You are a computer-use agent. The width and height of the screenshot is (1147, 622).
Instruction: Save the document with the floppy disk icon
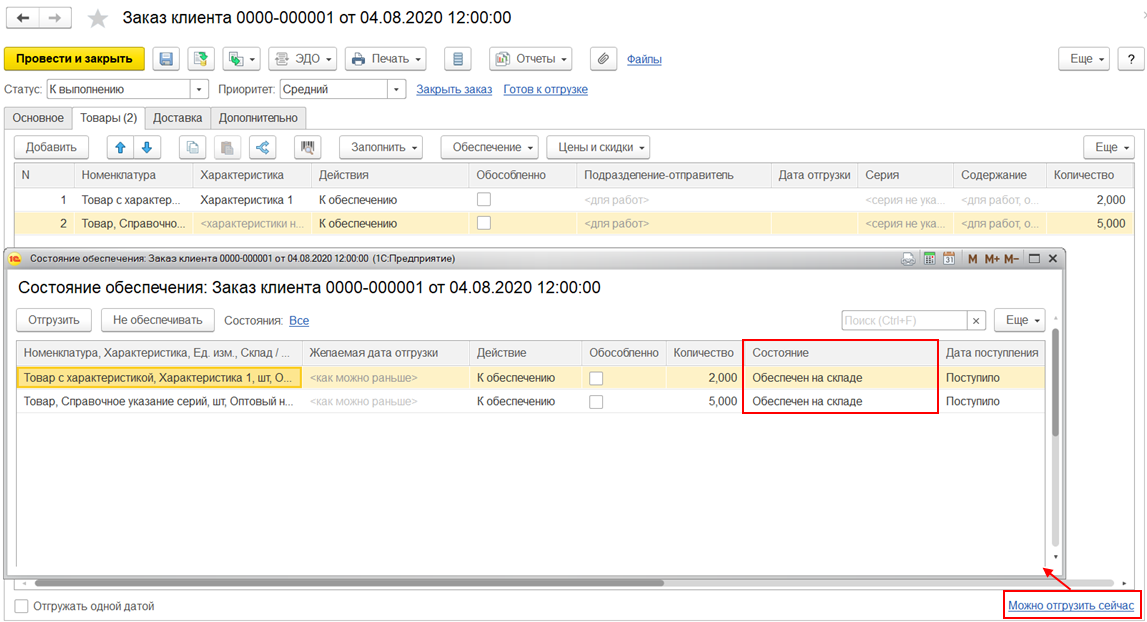click(166, 59)
